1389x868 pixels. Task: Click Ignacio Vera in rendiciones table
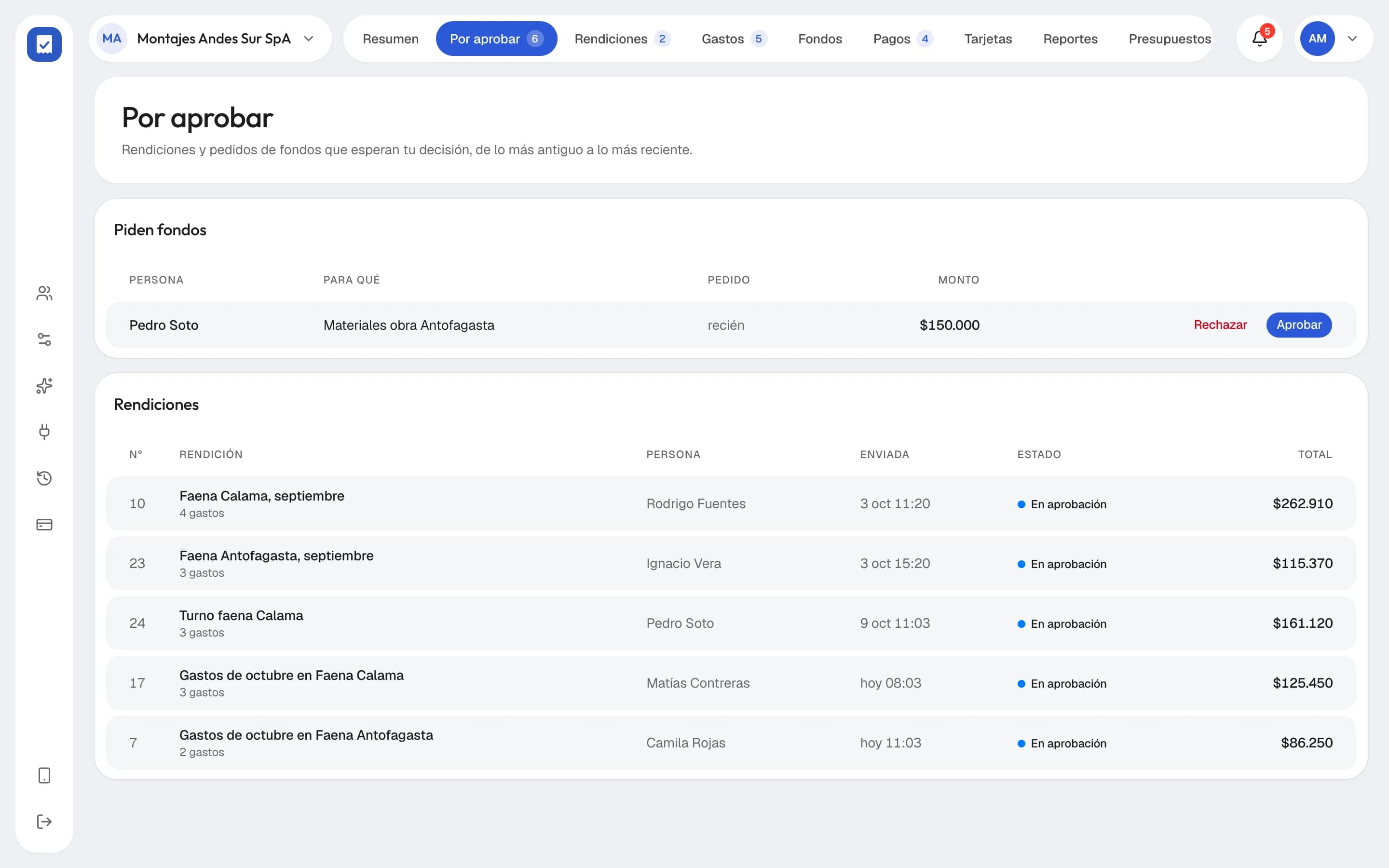tap(683, 563)
